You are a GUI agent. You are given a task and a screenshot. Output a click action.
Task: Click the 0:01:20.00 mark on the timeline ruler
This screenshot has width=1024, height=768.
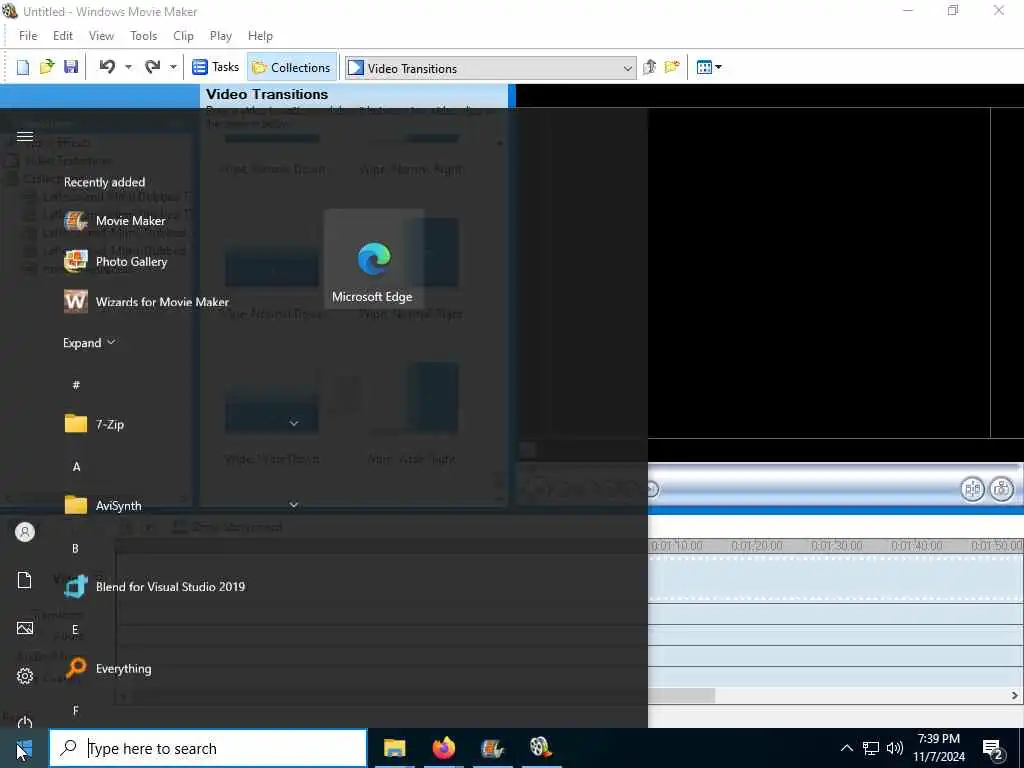(756, 545)
